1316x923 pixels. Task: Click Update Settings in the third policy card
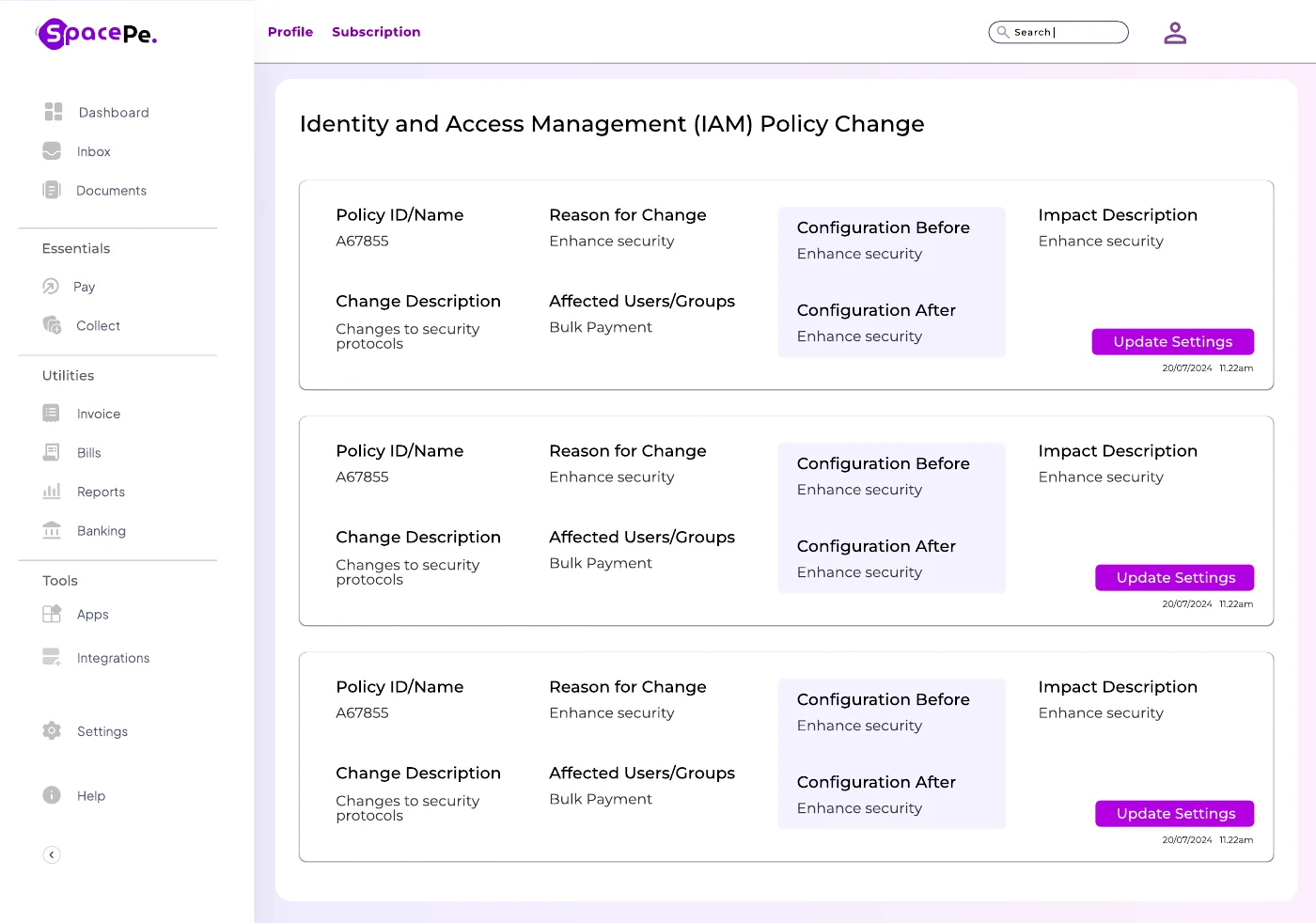tap(1175, 814)
